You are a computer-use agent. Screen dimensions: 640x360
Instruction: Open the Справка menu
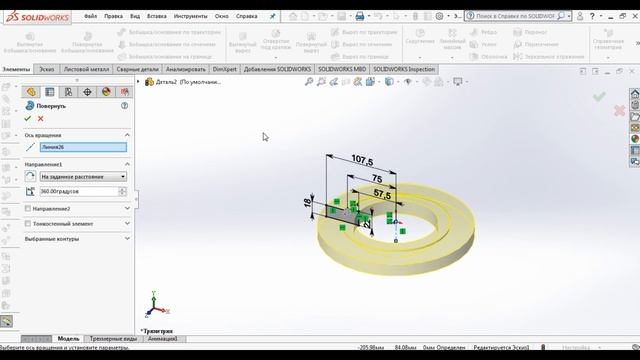point(247,16)
